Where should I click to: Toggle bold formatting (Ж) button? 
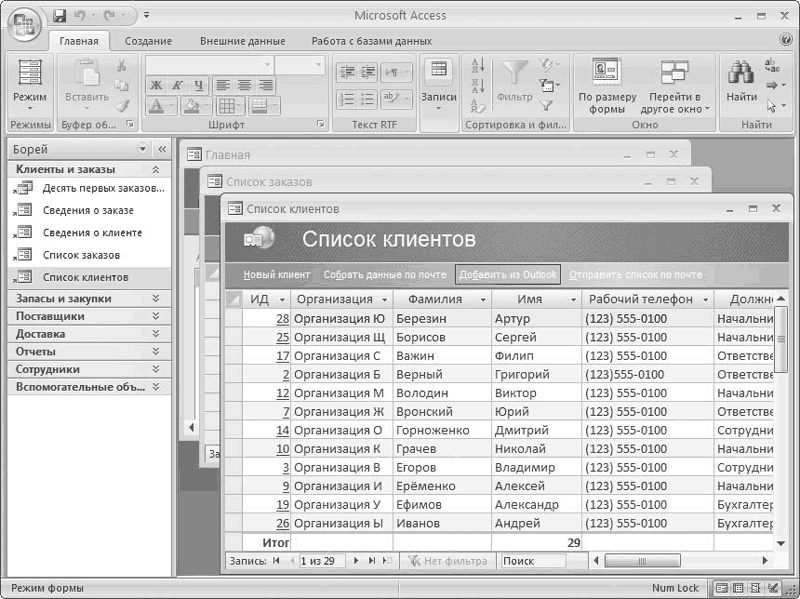[x=156, y=86]
